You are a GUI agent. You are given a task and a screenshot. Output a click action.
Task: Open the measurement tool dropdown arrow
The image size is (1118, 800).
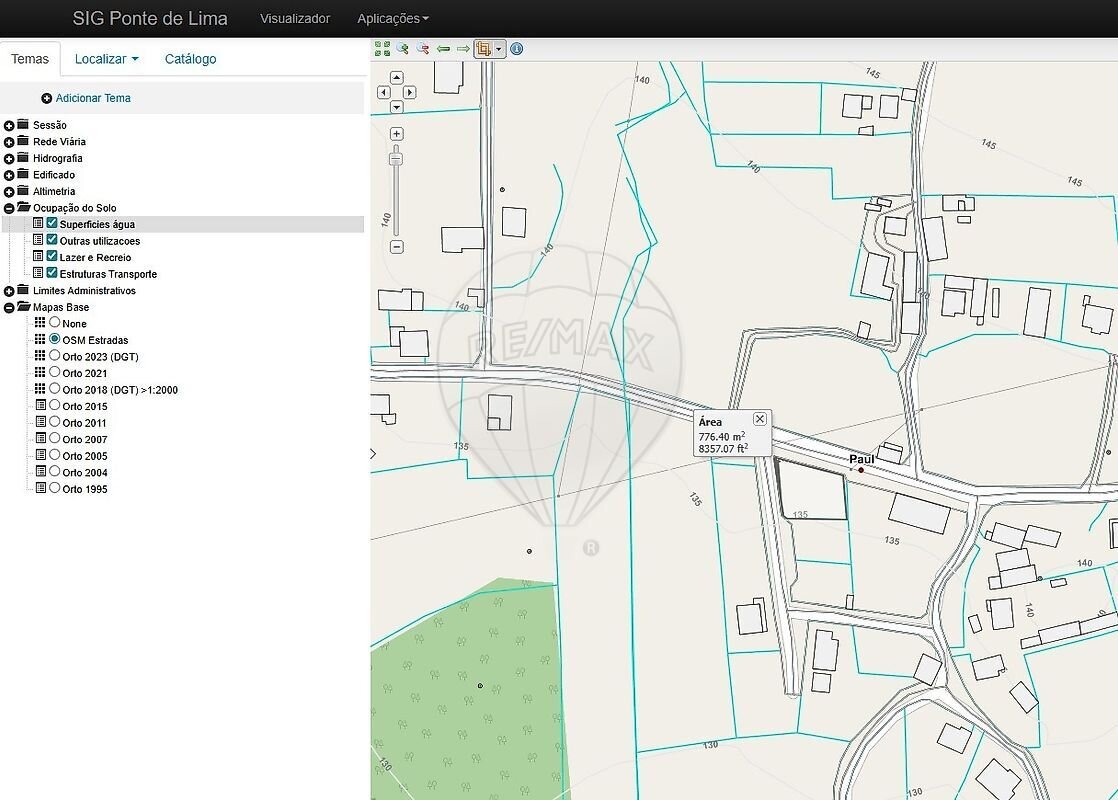(x=498, y=48)
